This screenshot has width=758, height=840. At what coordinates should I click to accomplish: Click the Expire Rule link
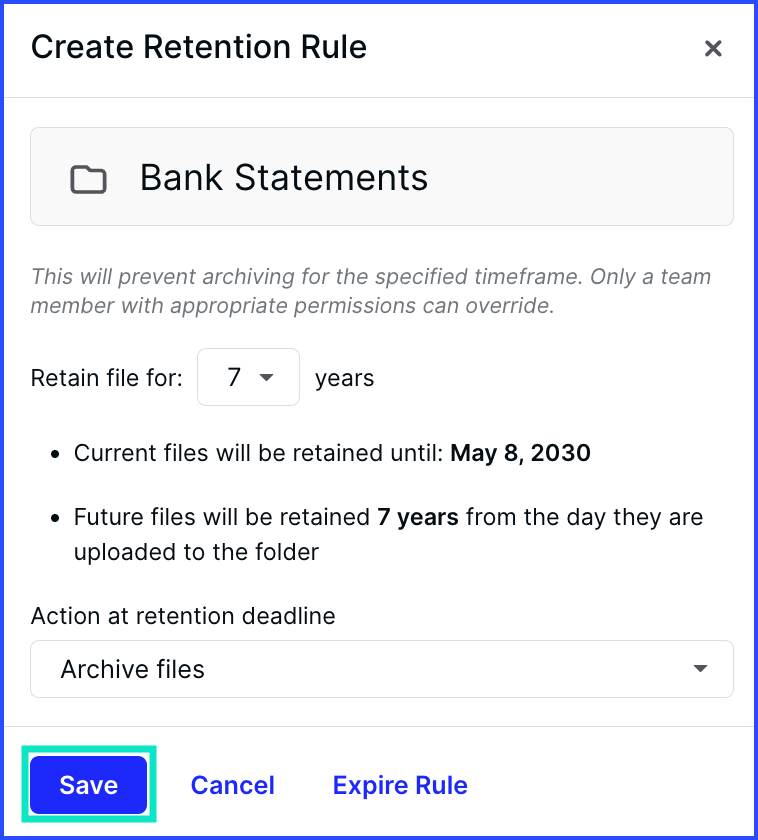[x=400, y=785]
